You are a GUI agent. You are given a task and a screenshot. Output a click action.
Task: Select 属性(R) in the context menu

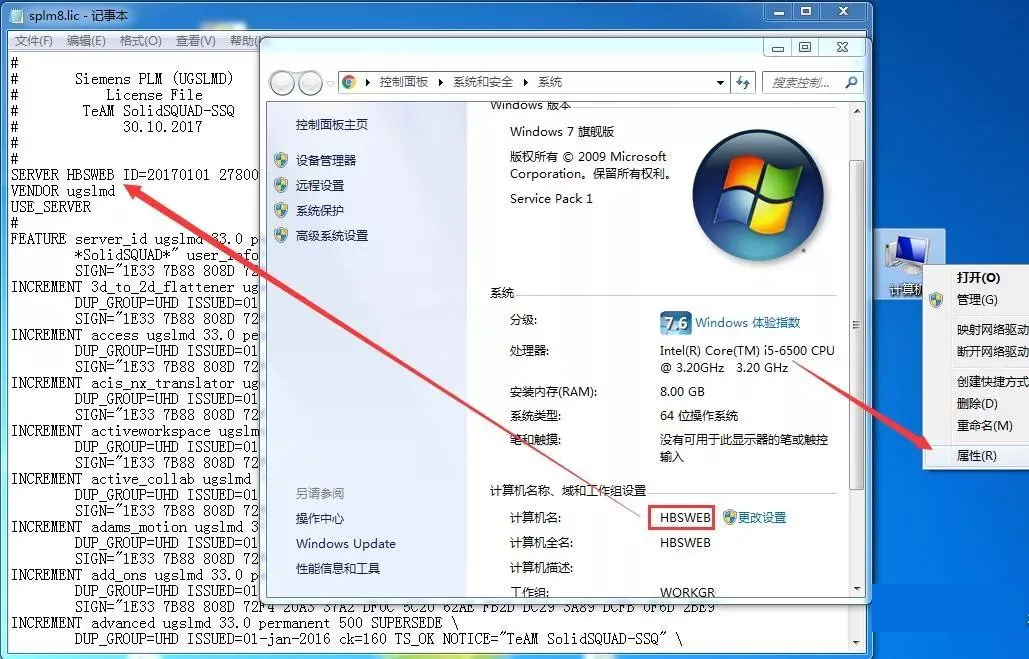977,456
